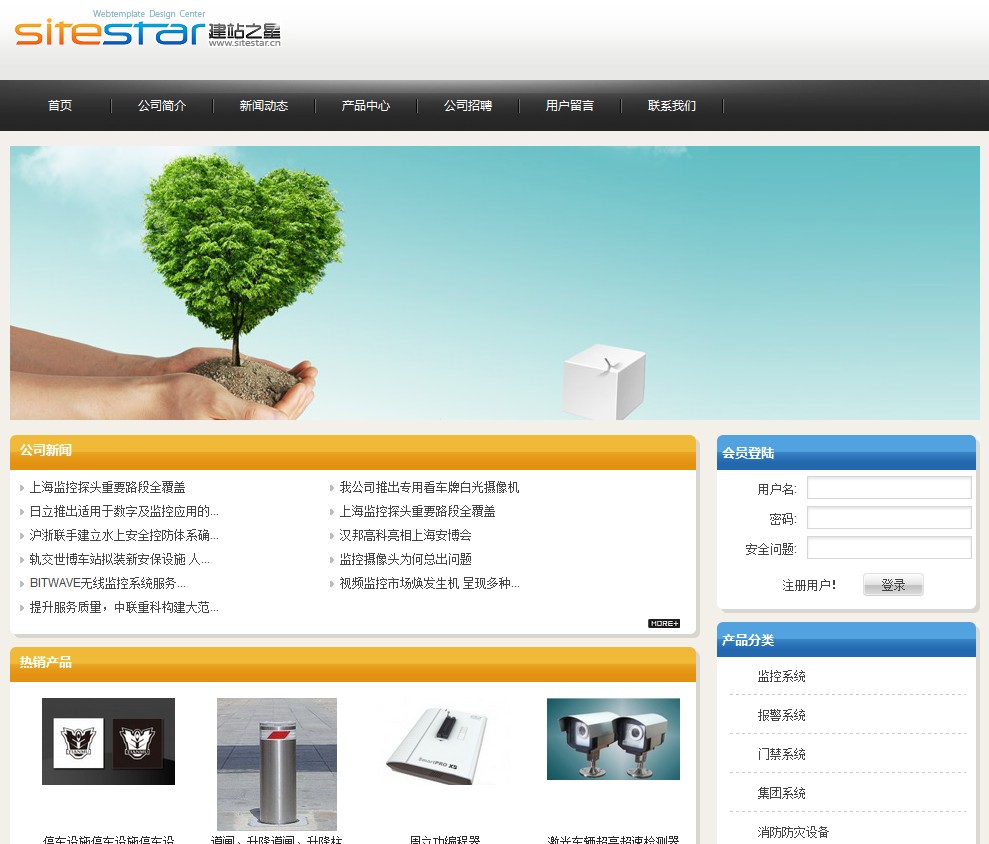989x844 pixels.
Task: Go to 公司简介 in navigation bar
Action: (162, 106)
